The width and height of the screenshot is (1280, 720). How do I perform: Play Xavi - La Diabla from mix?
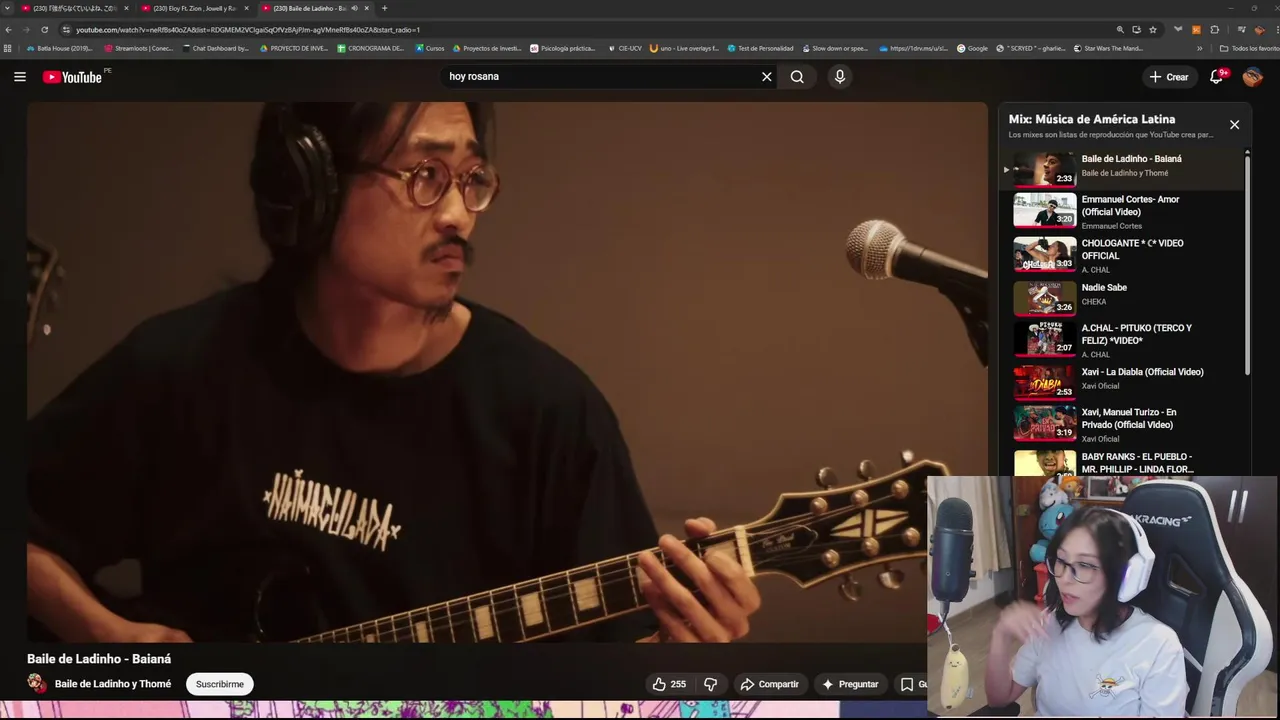(1124, 382)
